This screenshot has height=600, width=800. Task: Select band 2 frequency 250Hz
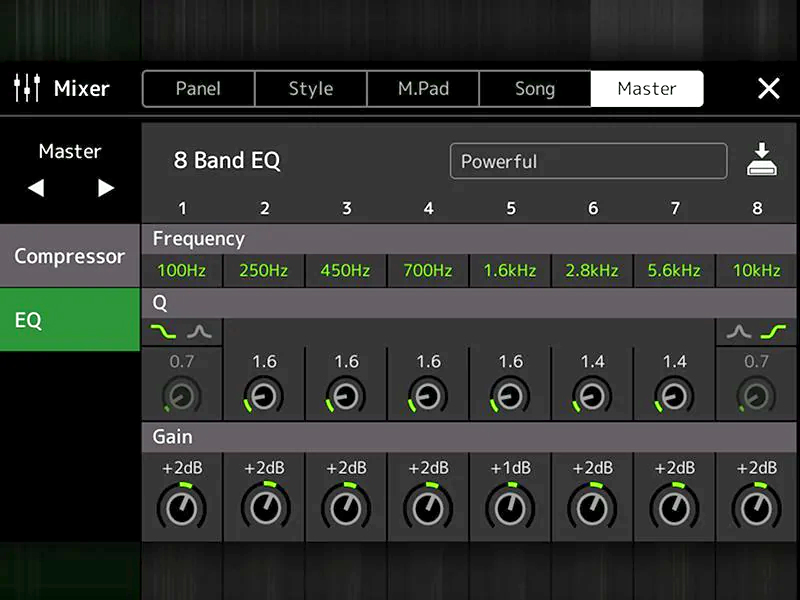click(264, 270)
